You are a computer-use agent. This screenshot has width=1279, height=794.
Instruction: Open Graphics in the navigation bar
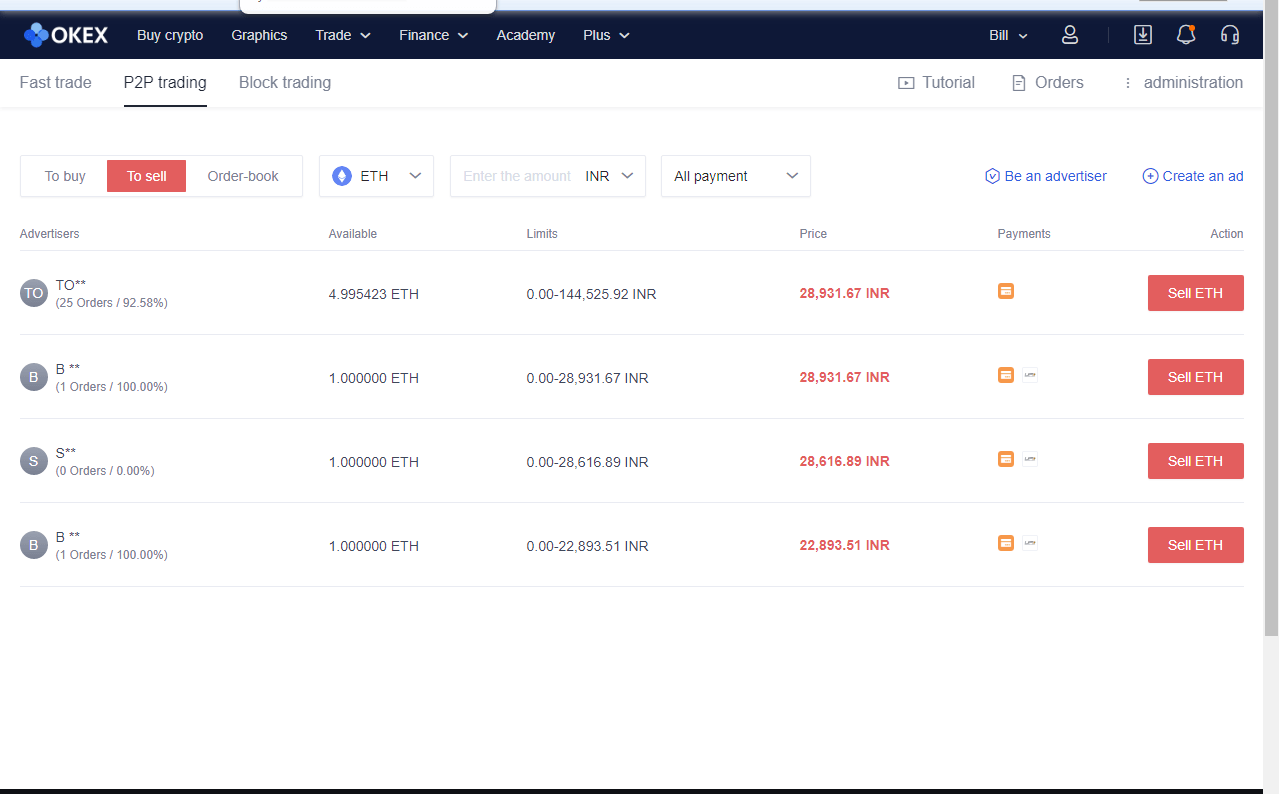pyautogui.click(x=259, y=35)
